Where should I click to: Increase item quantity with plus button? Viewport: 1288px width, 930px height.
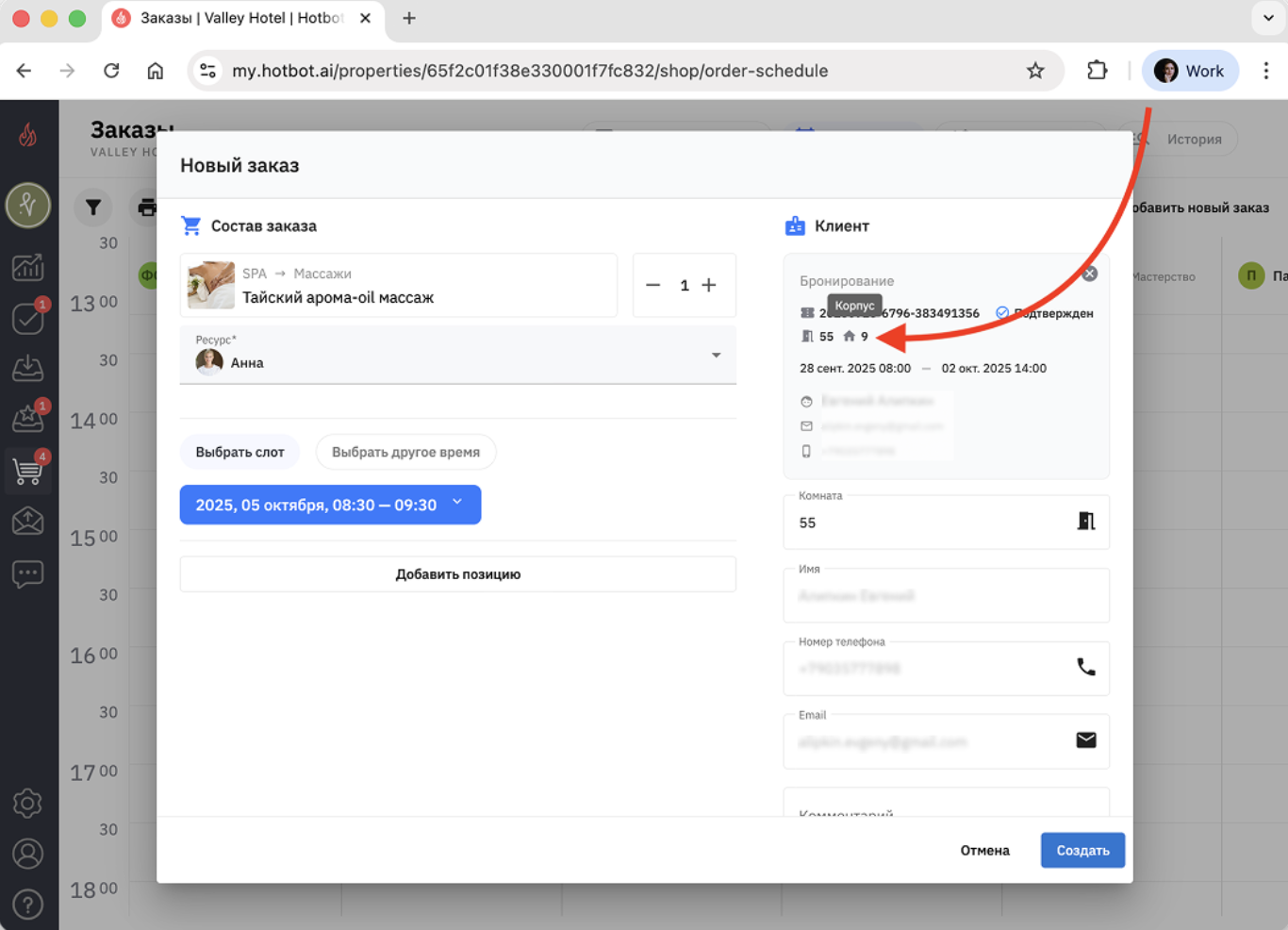[x=709, y=285]
